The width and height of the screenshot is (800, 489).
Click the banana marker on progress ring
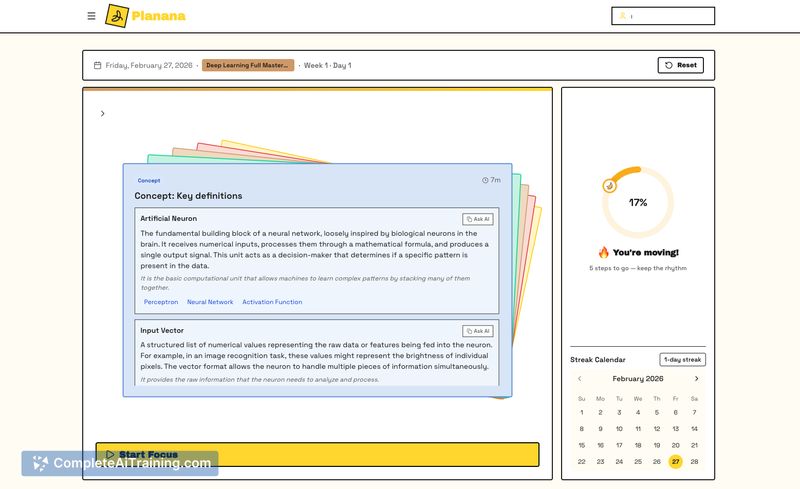[608, 185]
